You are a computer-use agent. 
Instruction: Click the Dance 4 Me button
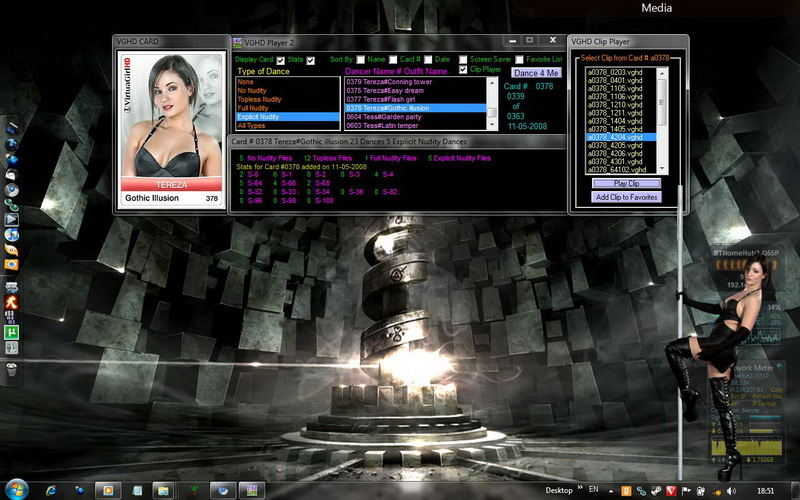click(536, 73)
